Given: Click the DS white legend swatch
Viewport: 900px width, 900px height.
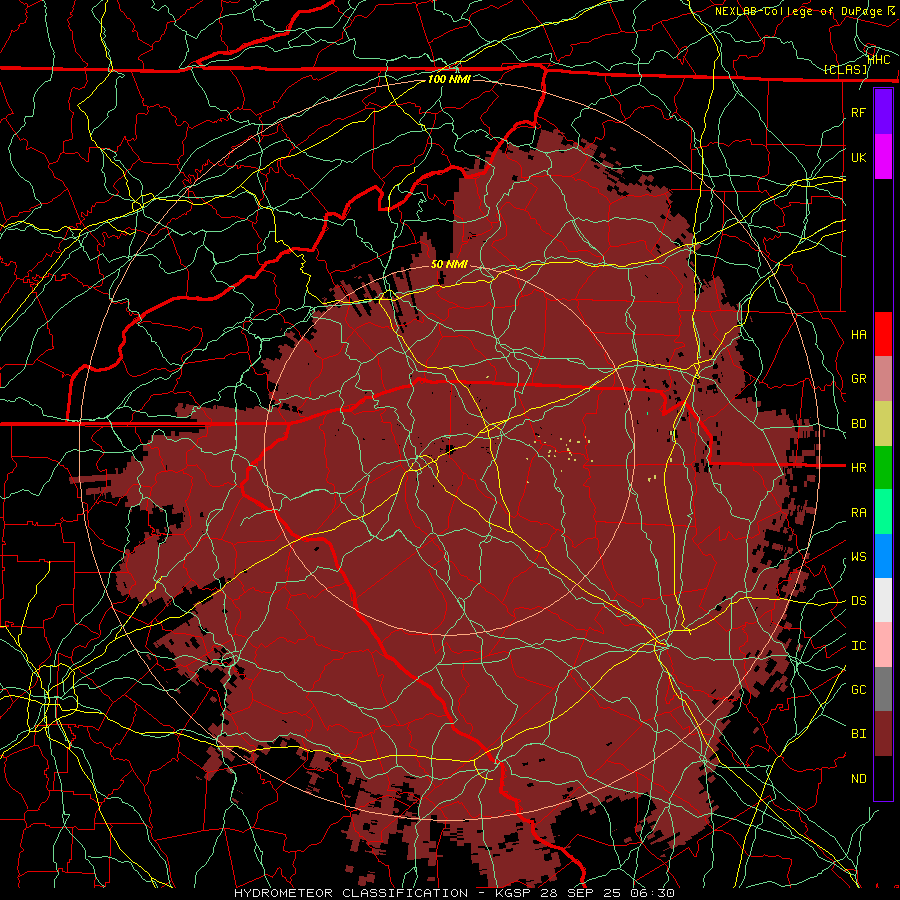Looking at the screenshot, I should click(883, 600).
